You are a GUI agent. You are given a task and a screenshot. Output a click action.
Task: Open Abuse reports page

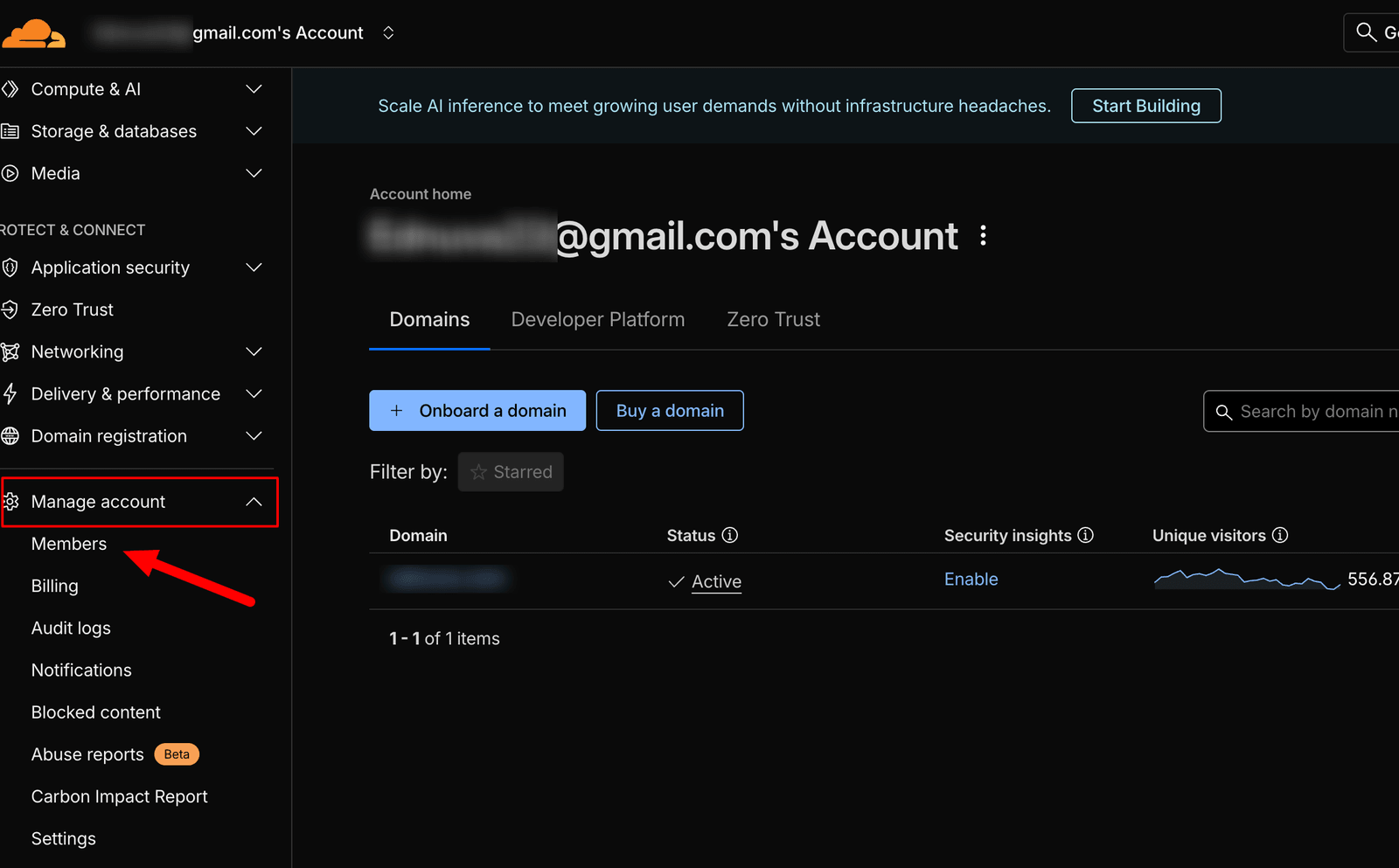87,754
